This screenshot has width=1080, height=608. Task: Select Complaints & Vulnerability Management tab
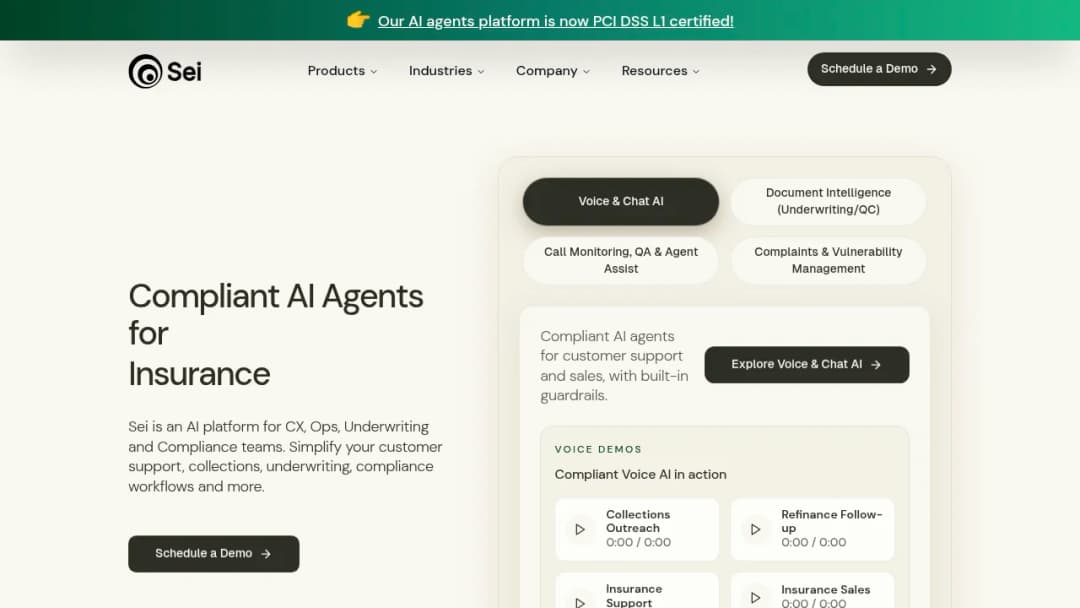click(828, 260)
